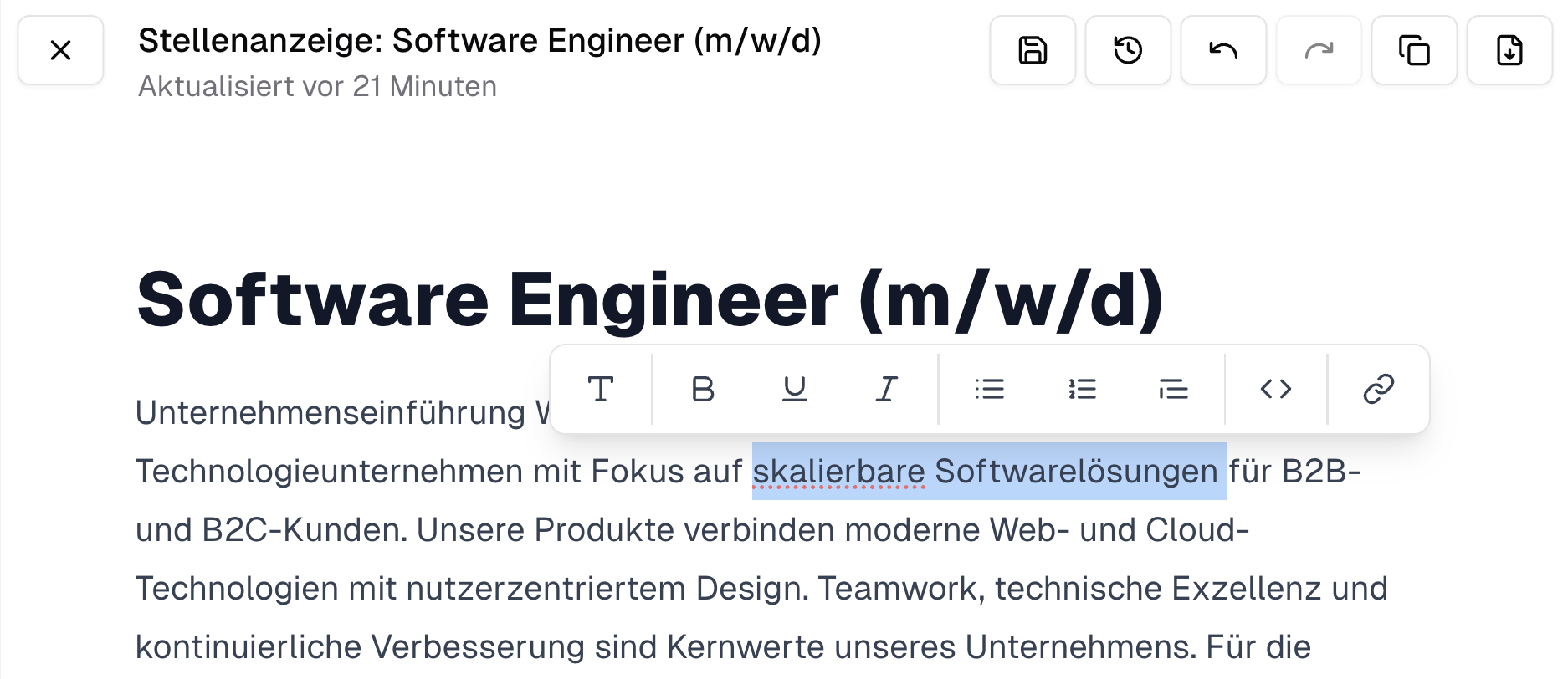The image size is (1568, 679).
Task: Open the text style option
Action: (601, 388)
